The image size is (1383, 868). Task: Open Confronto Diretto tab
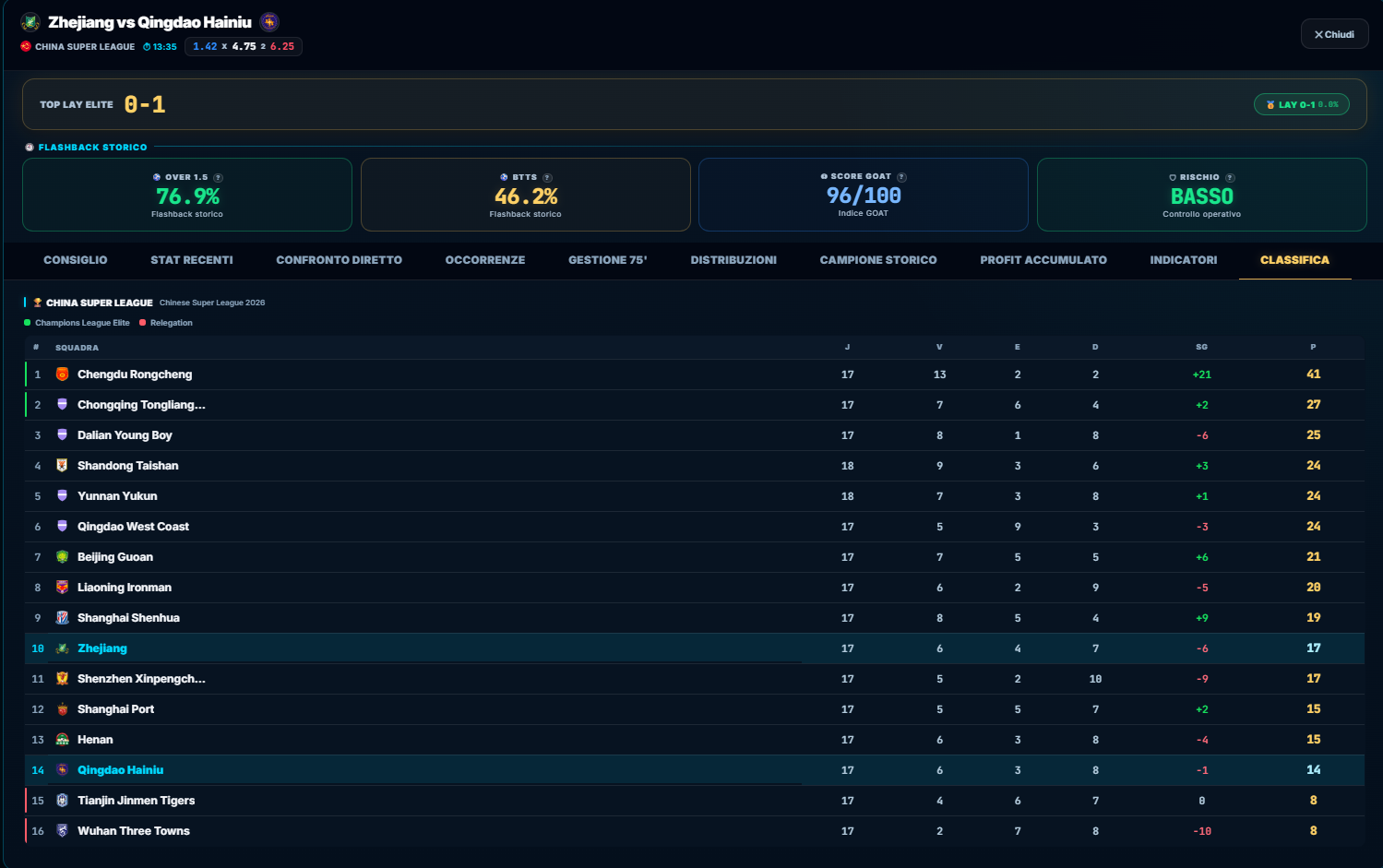[340, 260]
